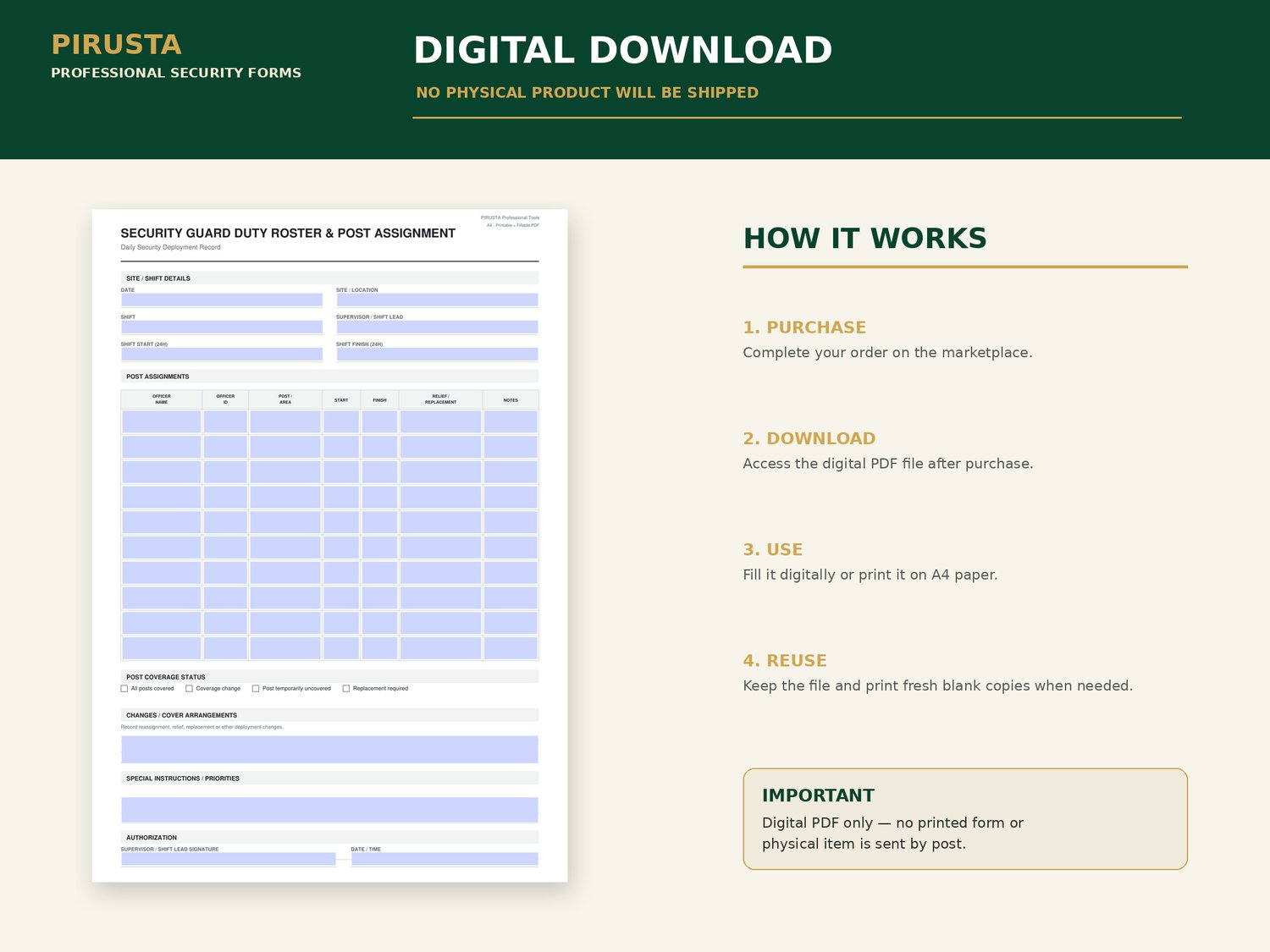1270x952 pixels.
Task: Click the '1. PURCHASE' step heading
Action: [x=804, y=327]
